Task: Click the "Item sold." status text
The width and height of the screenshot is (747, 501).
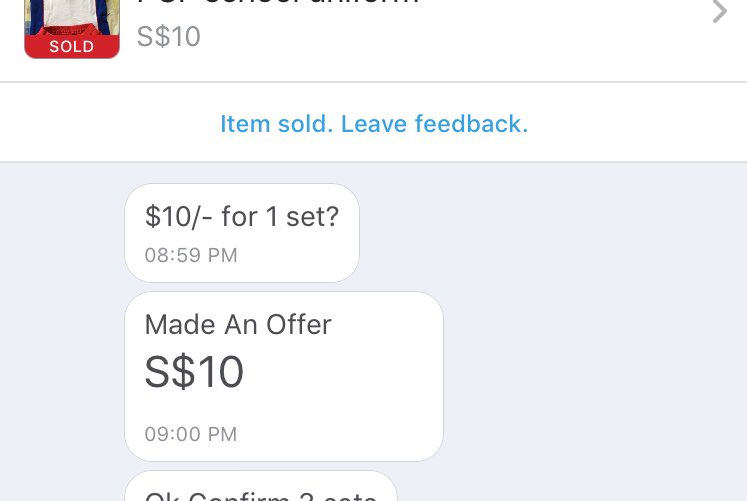Action: [276, 124]
